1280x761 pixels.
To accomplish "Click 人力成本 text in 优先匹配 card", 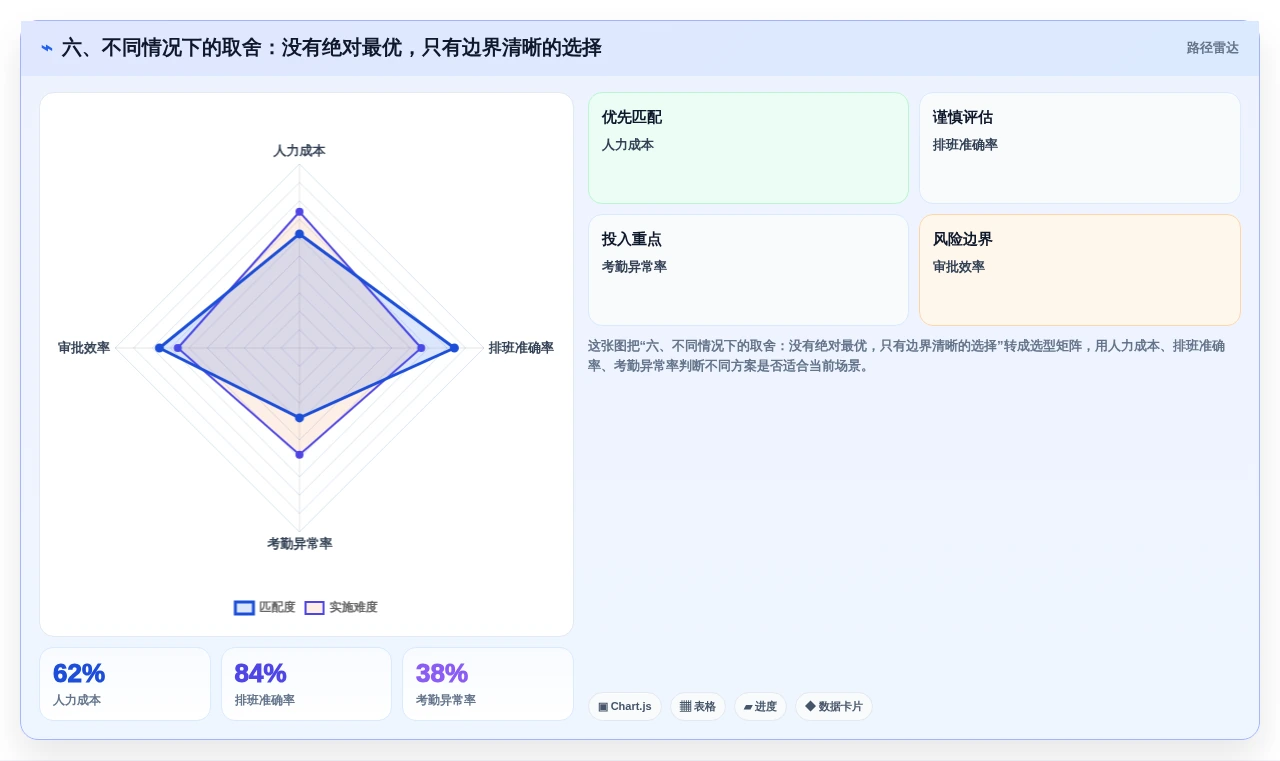I will [x=628, y=145].
